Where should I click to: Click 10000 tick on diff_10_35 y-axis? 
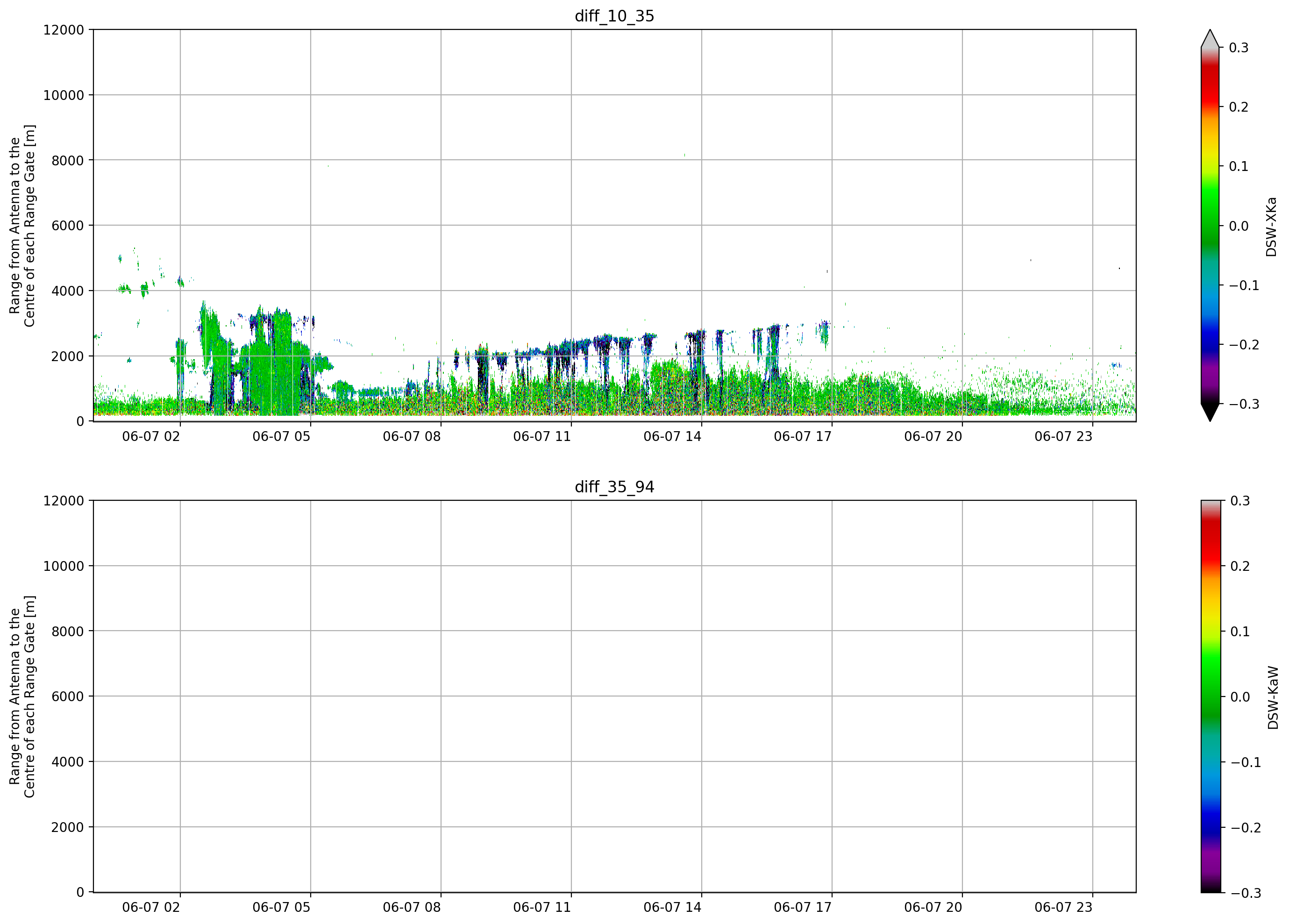64,95
